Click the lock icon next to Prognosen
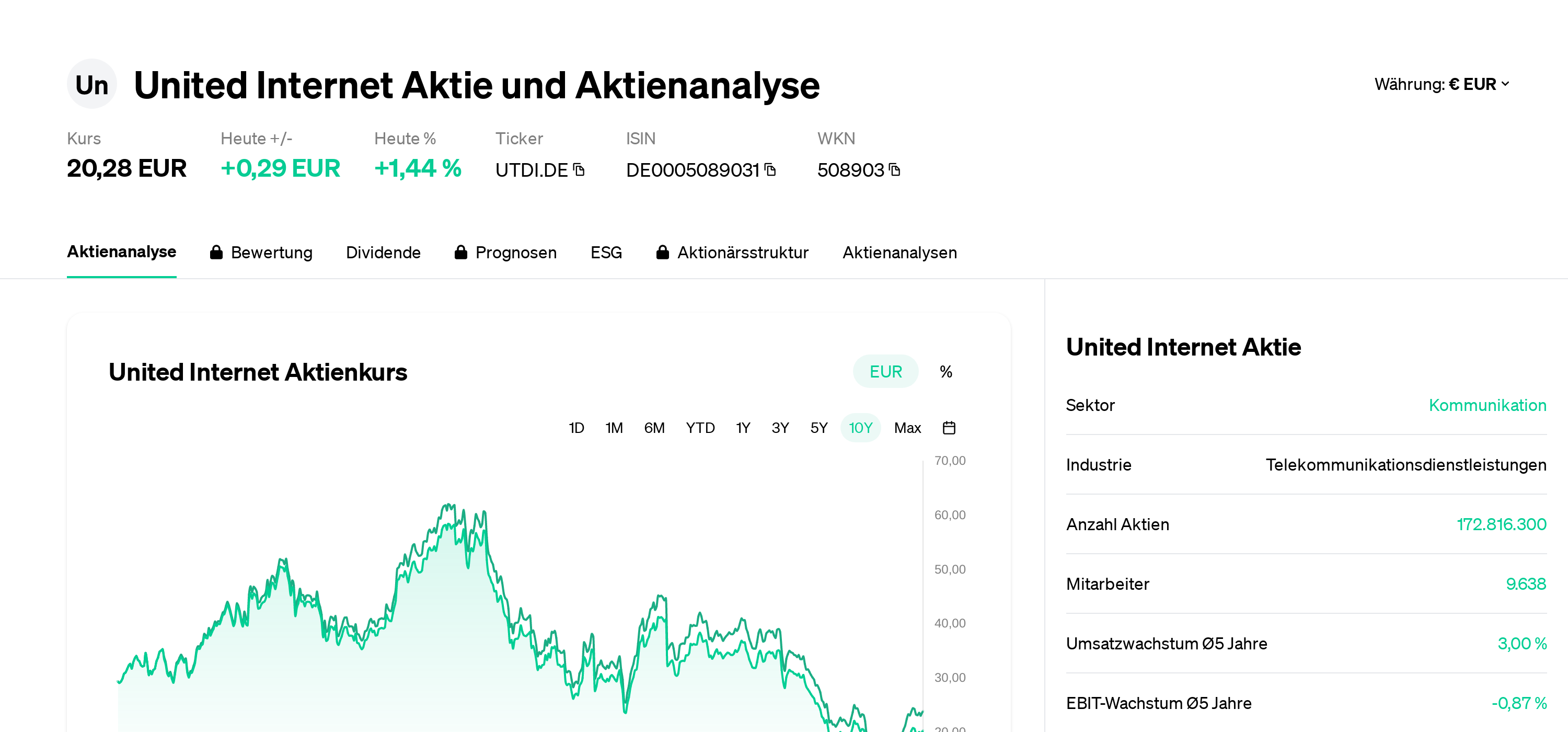This screenshot has height=732, width=1568. click(461, 252)
